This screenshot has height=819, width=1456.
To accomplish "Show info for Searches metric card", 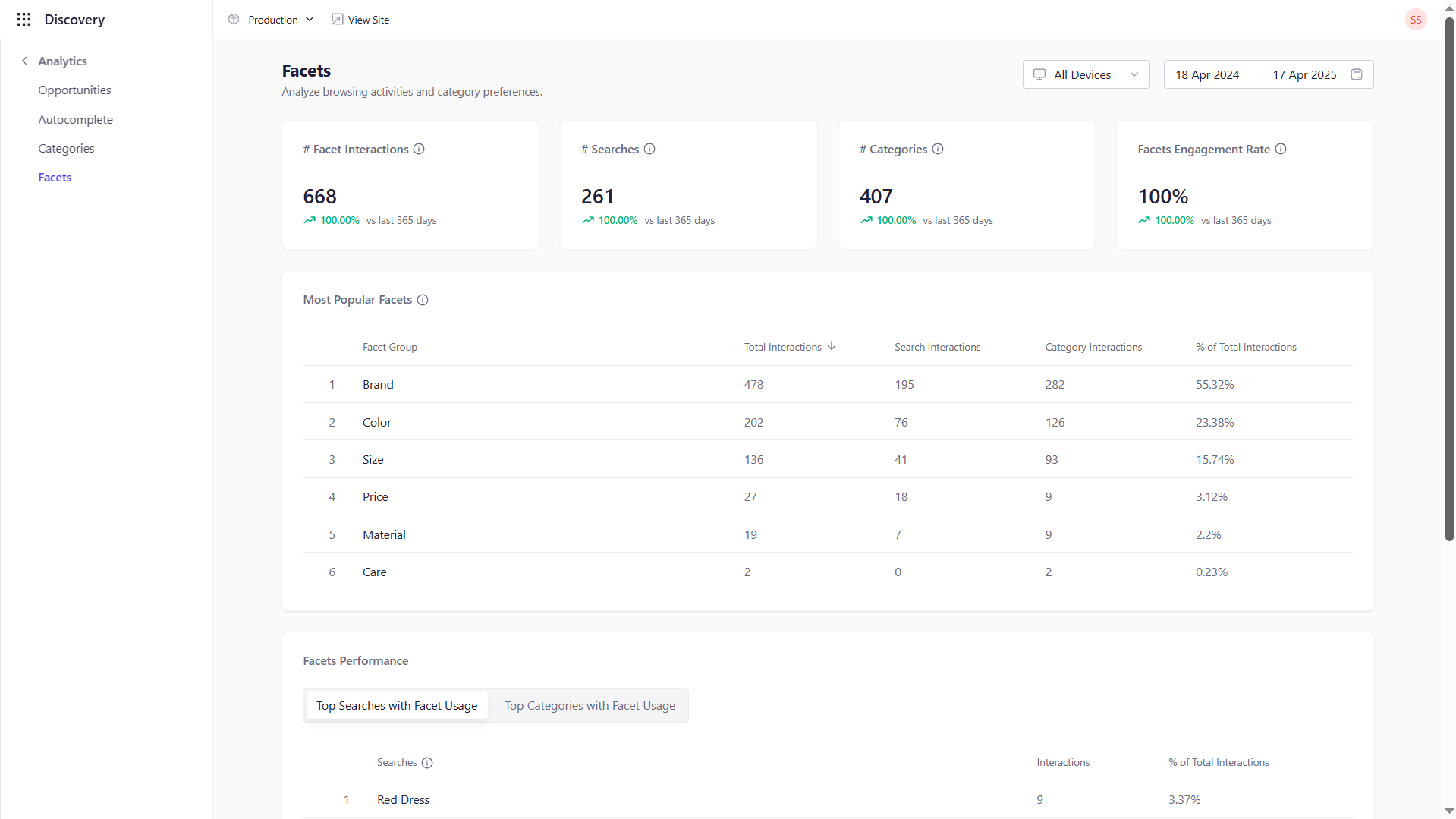I will 649,149.
